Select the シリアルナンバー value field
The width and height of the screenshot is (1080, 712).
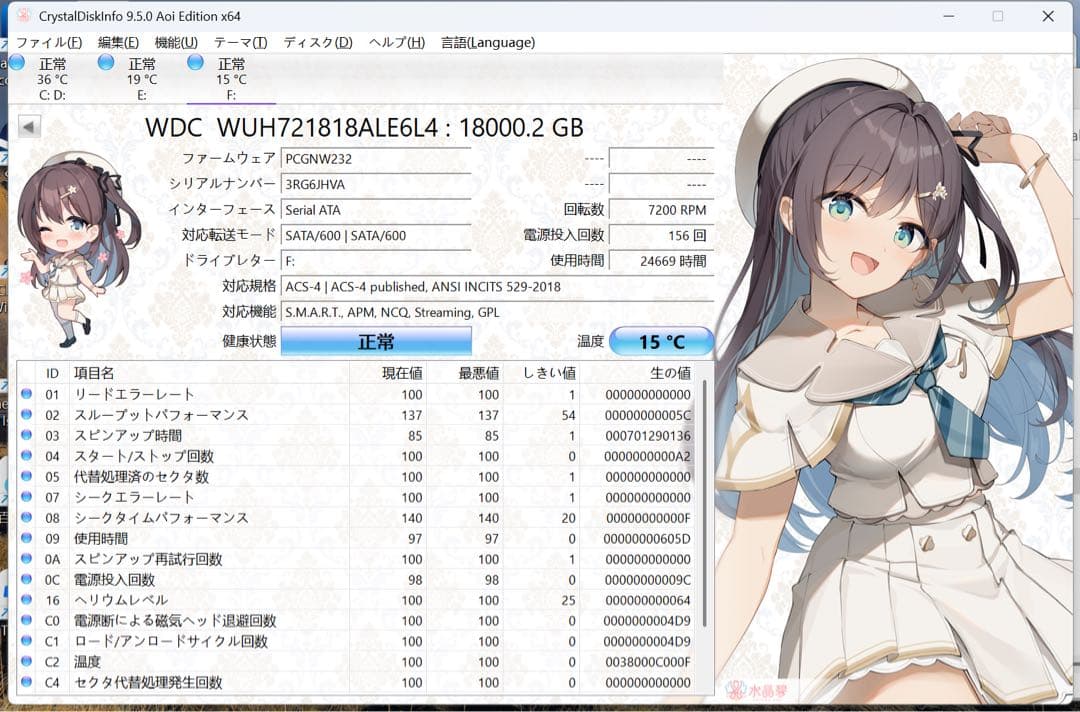click(375, 184)
